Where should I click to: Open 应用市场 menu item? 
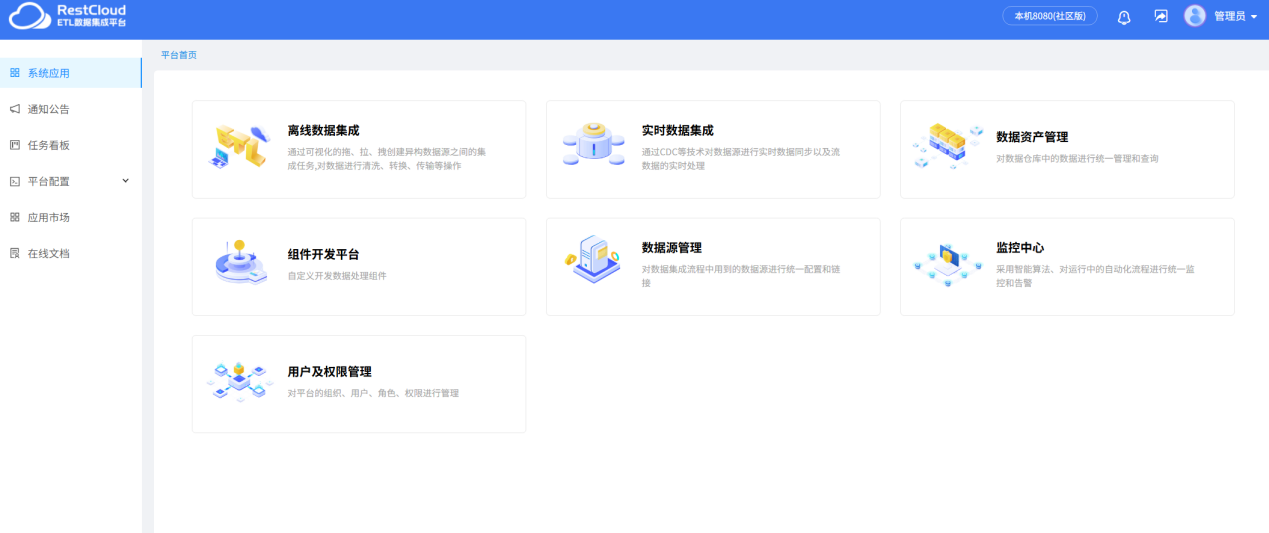pos(71,217)
